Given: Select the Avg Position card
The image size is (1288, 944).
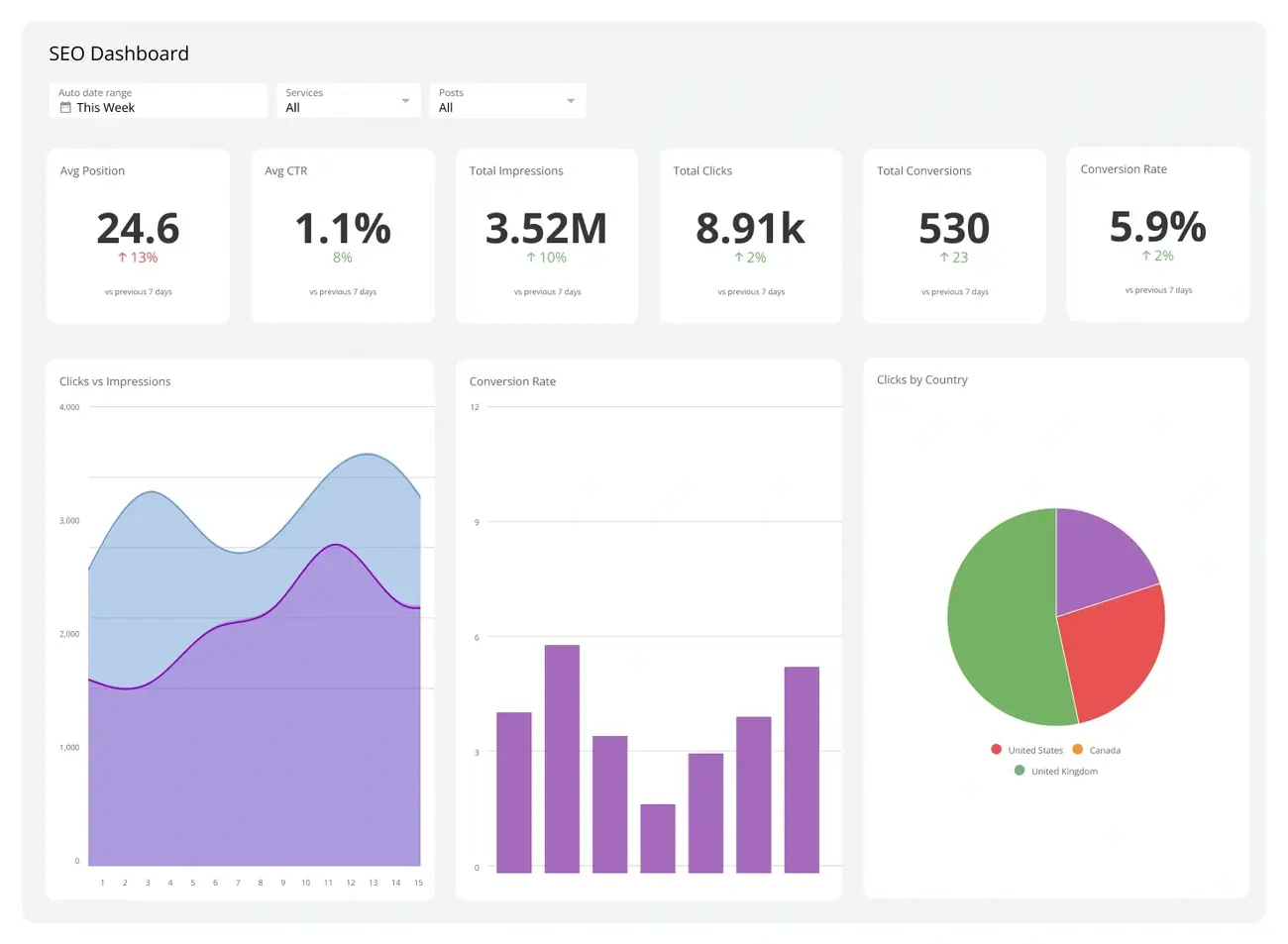Looking at the screenshot, I should [138, 235].
